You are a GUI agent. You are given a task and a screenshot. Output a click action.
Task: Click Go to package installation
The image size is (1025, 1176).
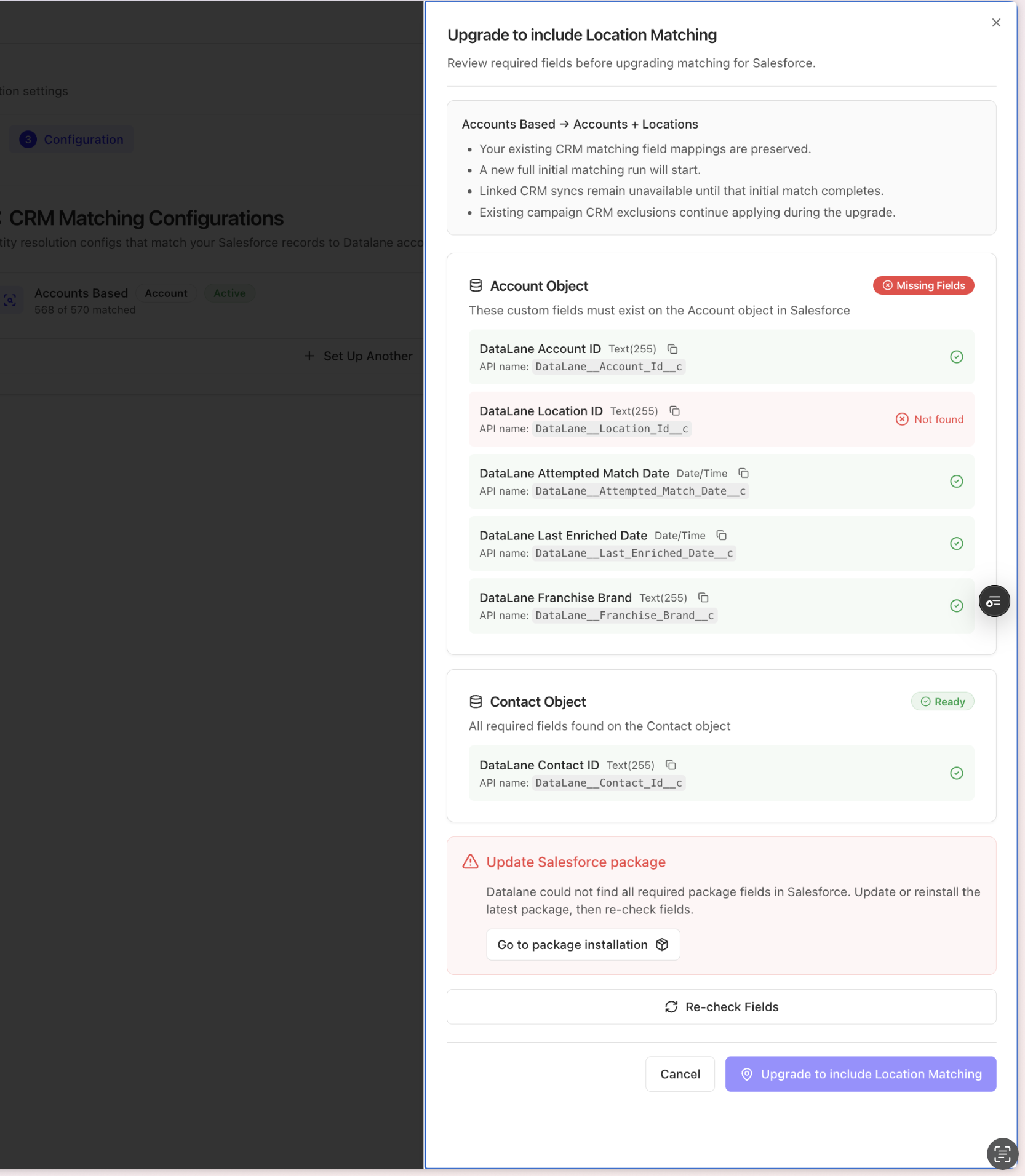[x=583, y=944]
